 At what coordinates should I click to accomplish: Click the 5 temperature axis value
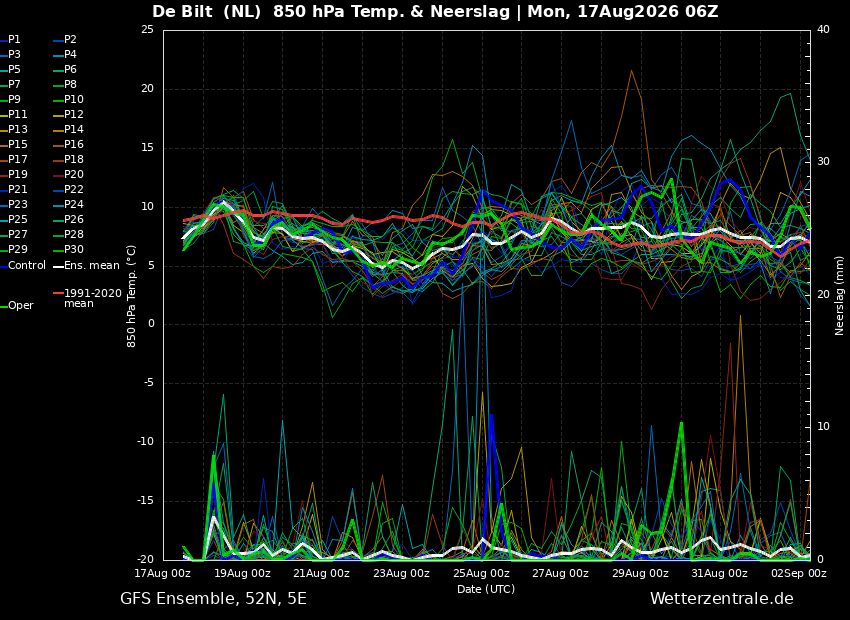coord(151,266)
